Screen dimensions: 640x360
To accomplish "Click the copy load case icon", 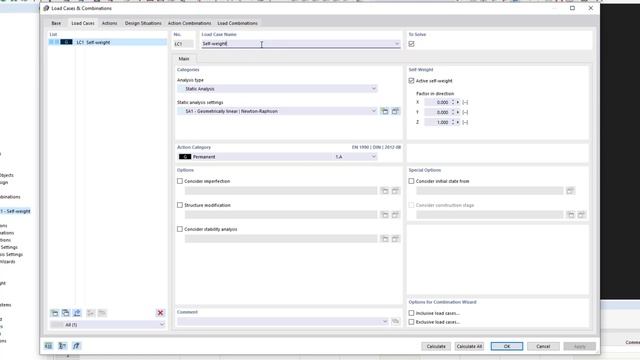I will point(66,313).
